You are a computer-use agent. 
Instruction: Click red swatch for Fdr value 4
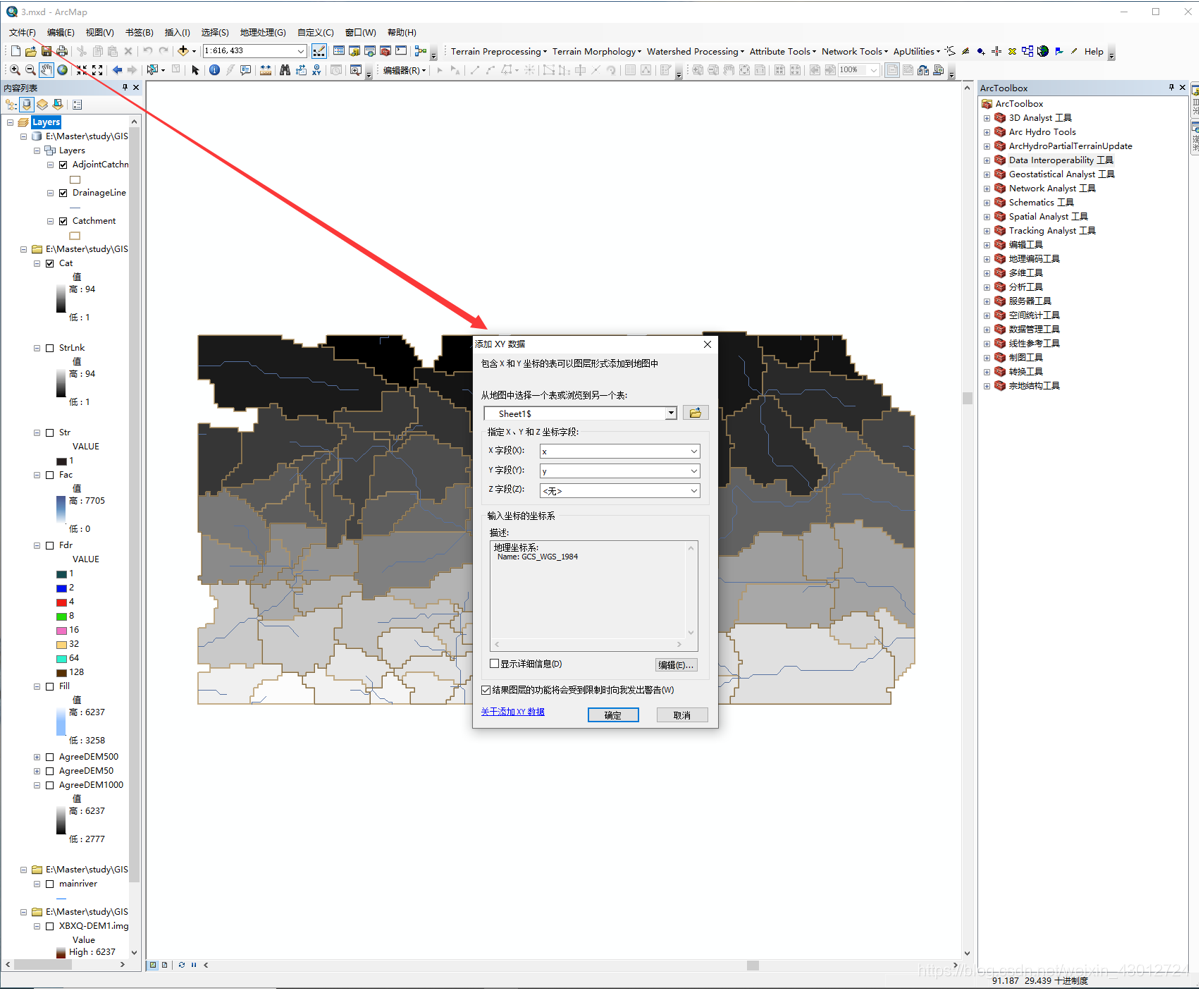coord(61,602)
